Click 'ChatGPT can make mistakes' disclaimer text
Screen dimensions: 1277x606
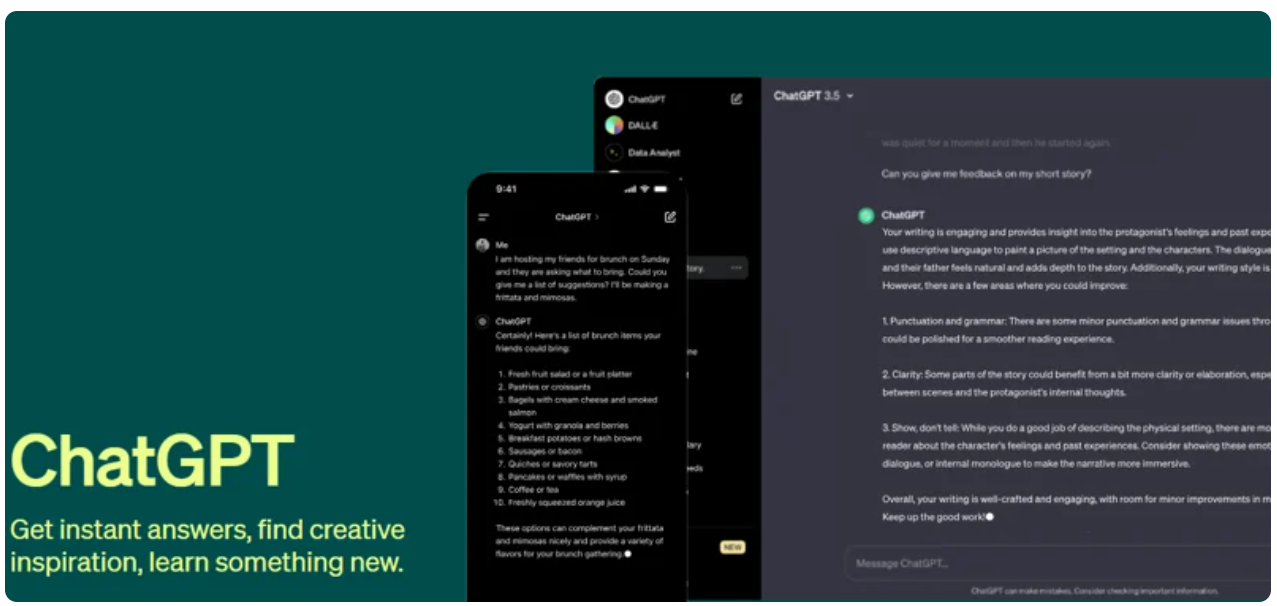point(1093,592)
